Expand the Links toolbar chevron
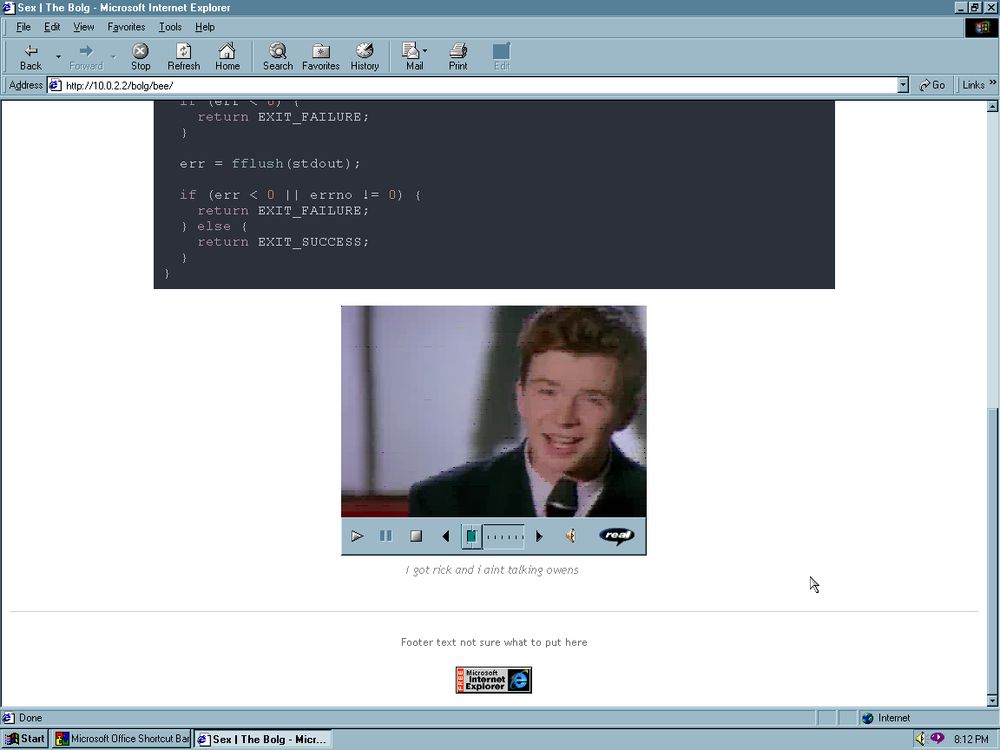The image size is (1000, 750). (x=992, y=83)
